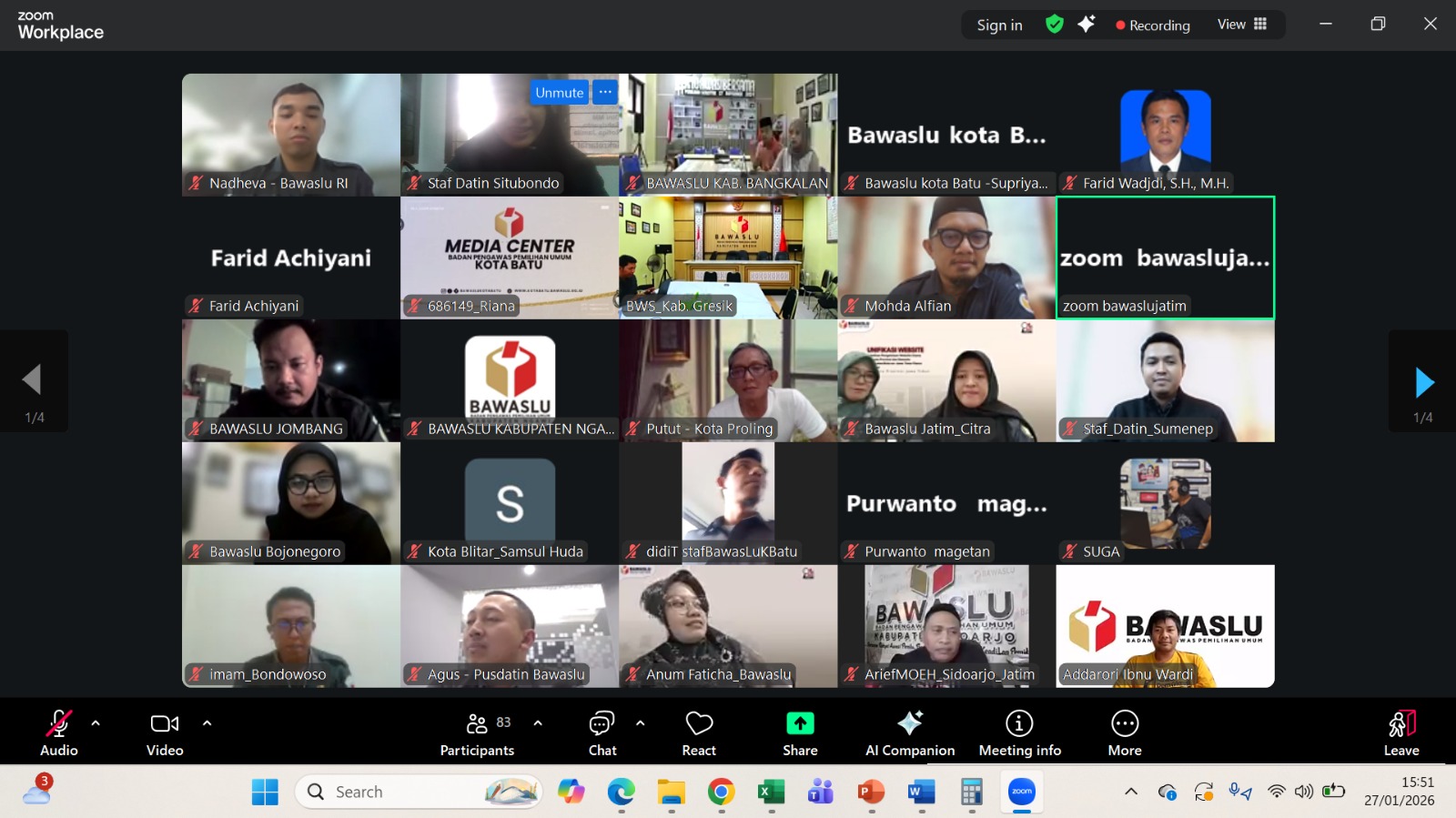This screenshot has width=1456, height=818.
Task: Expand audio options arrow
Action: click(x=96, y=723)
